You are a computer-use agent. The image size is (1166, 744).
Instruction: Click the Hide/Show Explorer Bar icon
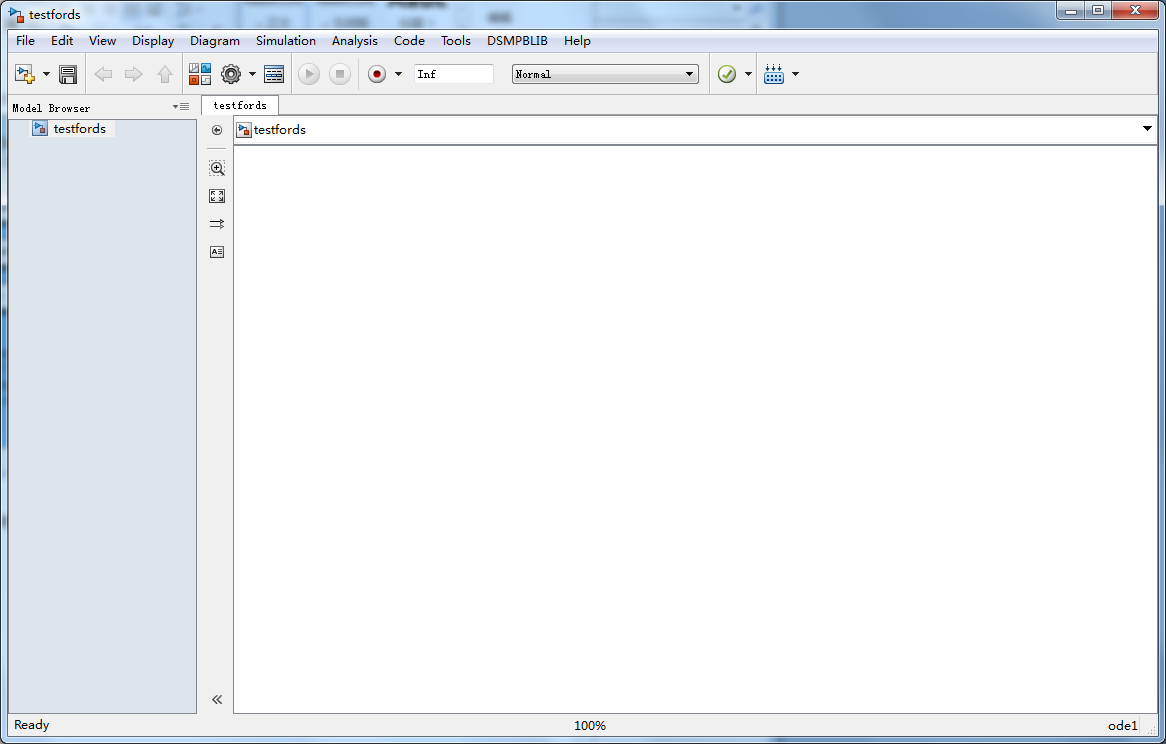point(216,130)
